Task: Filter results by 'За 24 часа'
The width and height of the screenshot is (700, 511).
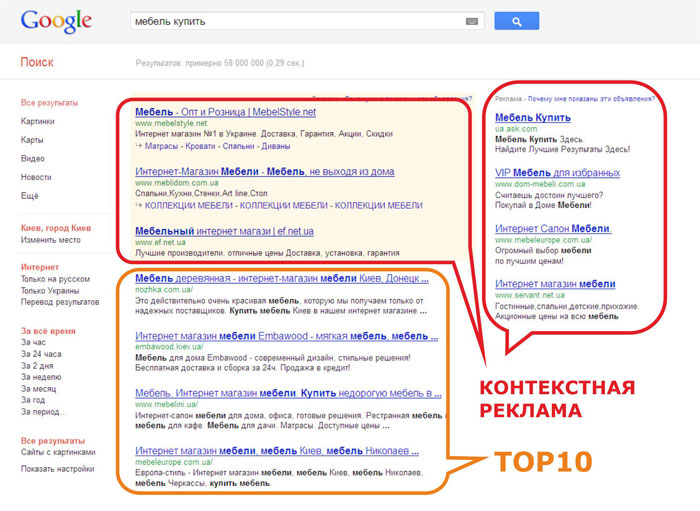Action: point(41,354)
